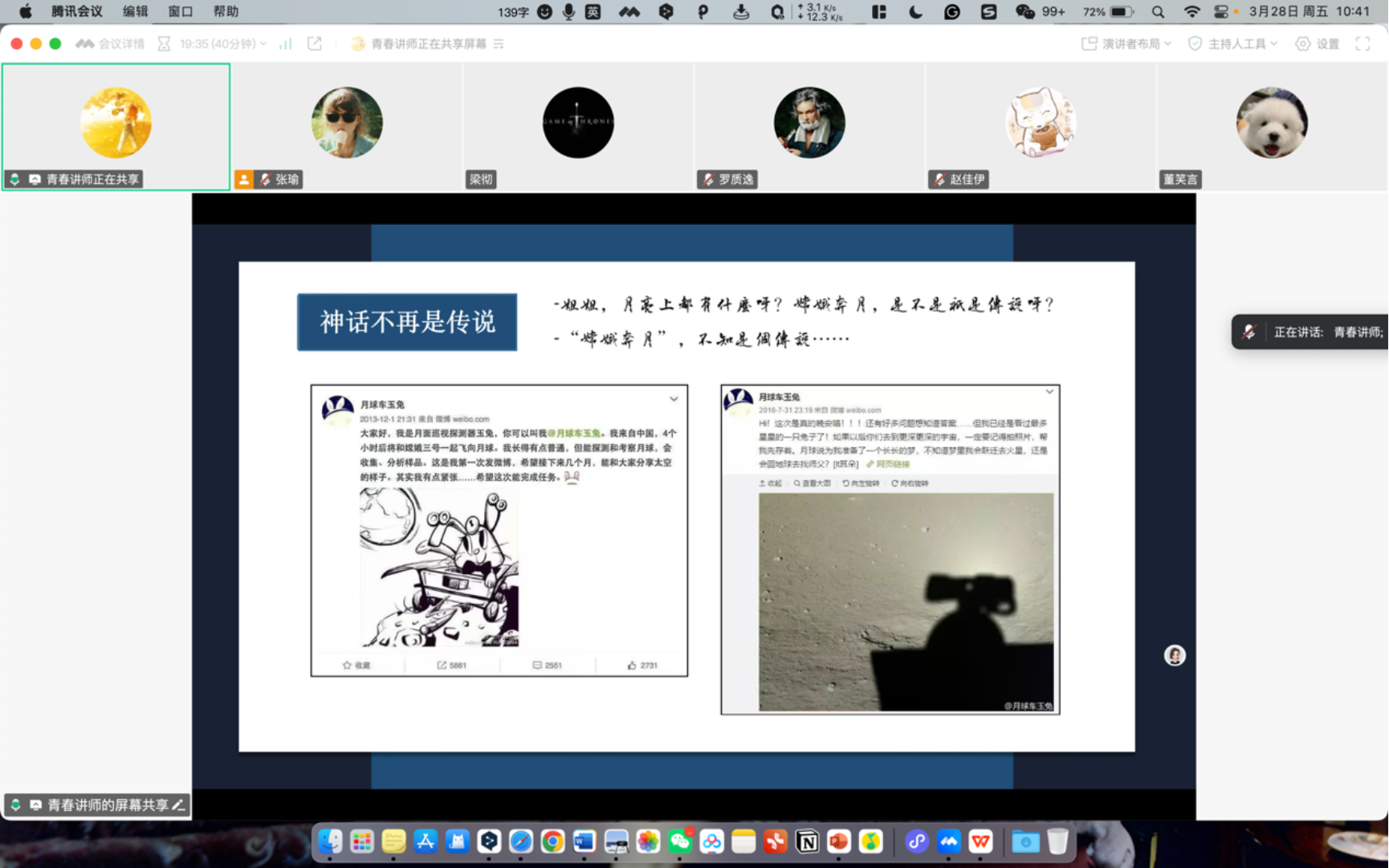Open WeChat from the dock
Screen dimensions: 1389x868
680,842
